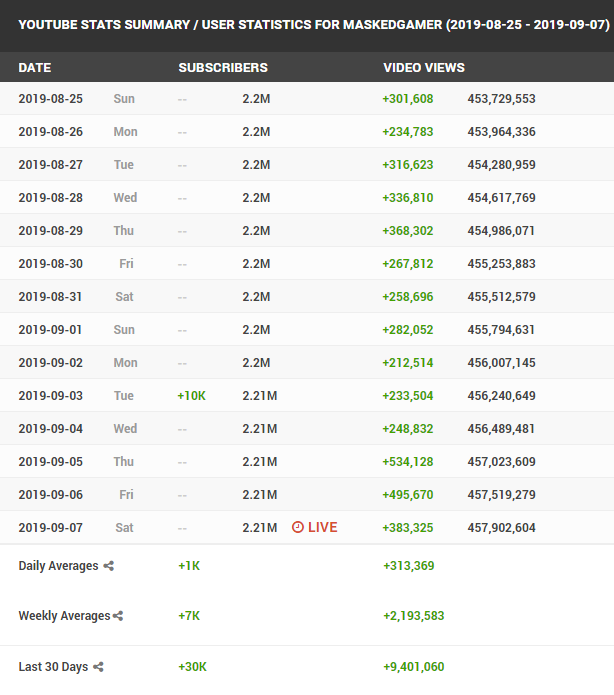
Task: Click views gain +495,670
Action: click(x=408, y=495)
